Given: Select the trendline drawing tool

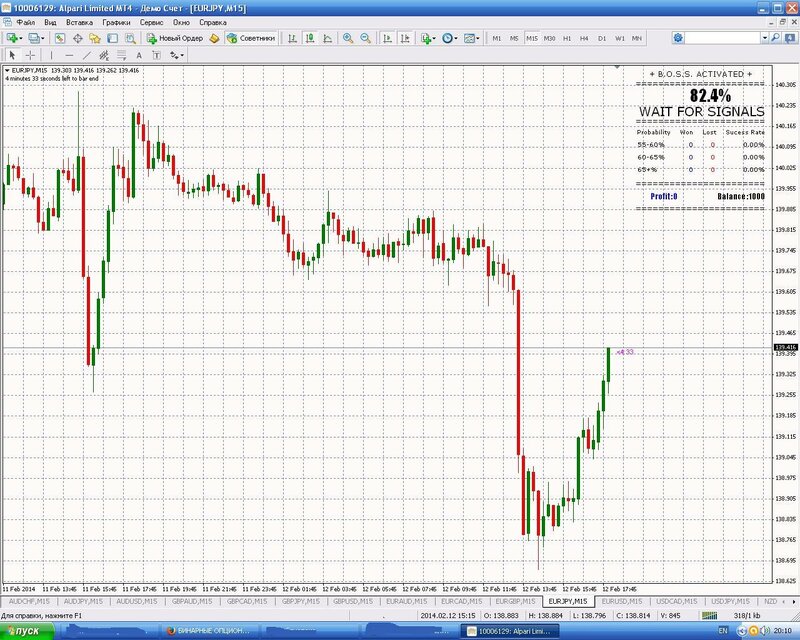Looking at the screenshot, I should pyautogui.click(x=87, y=55).
